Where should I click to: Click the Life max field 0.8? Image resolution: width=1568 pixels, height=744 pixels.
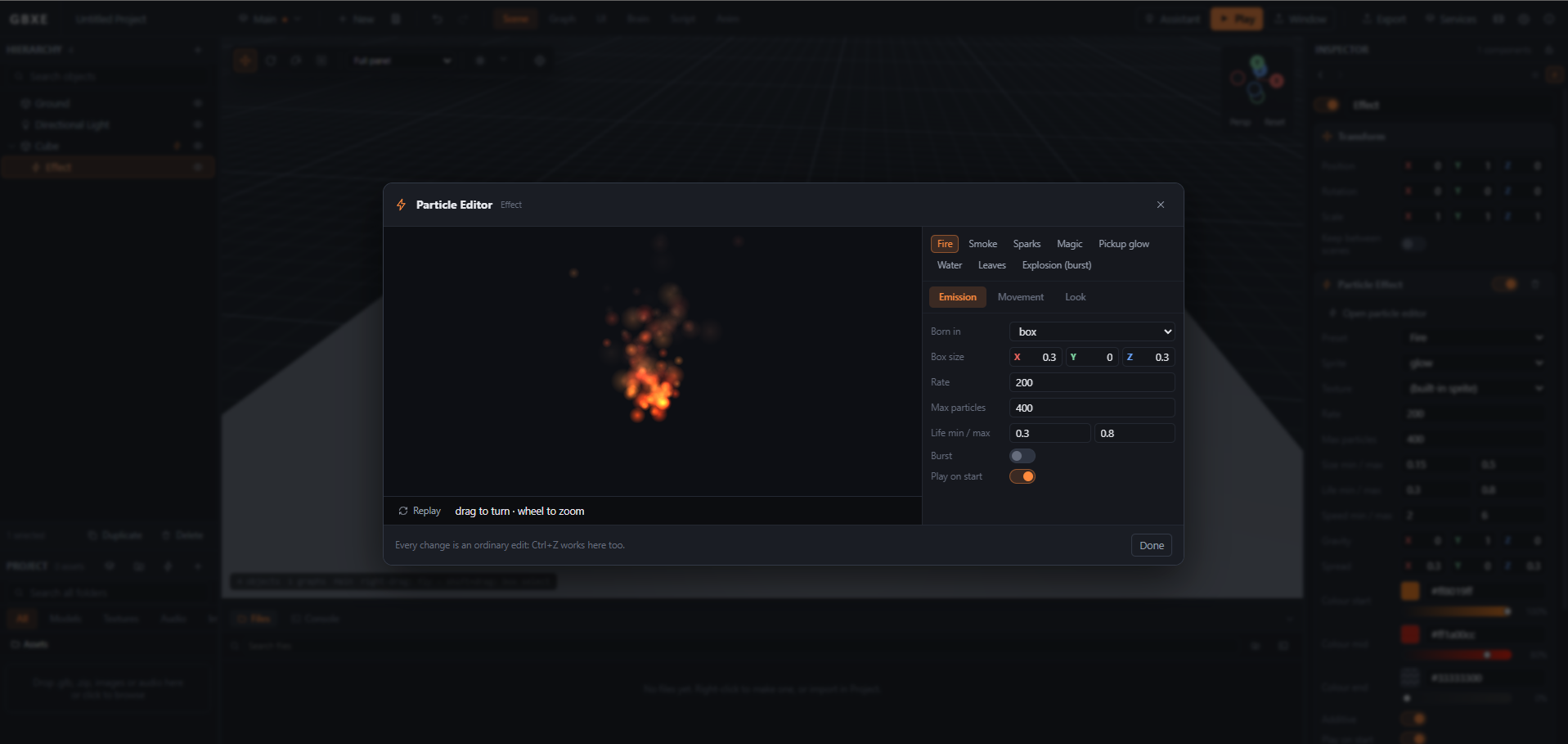[x=1134, y=433]
